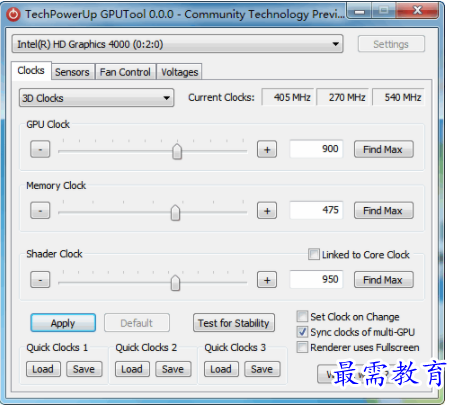Image resolution: width=455 pixels, height=405 pixels.
Task: Click the 270 MHz current clock readout
Action: (x=343, y=97)
